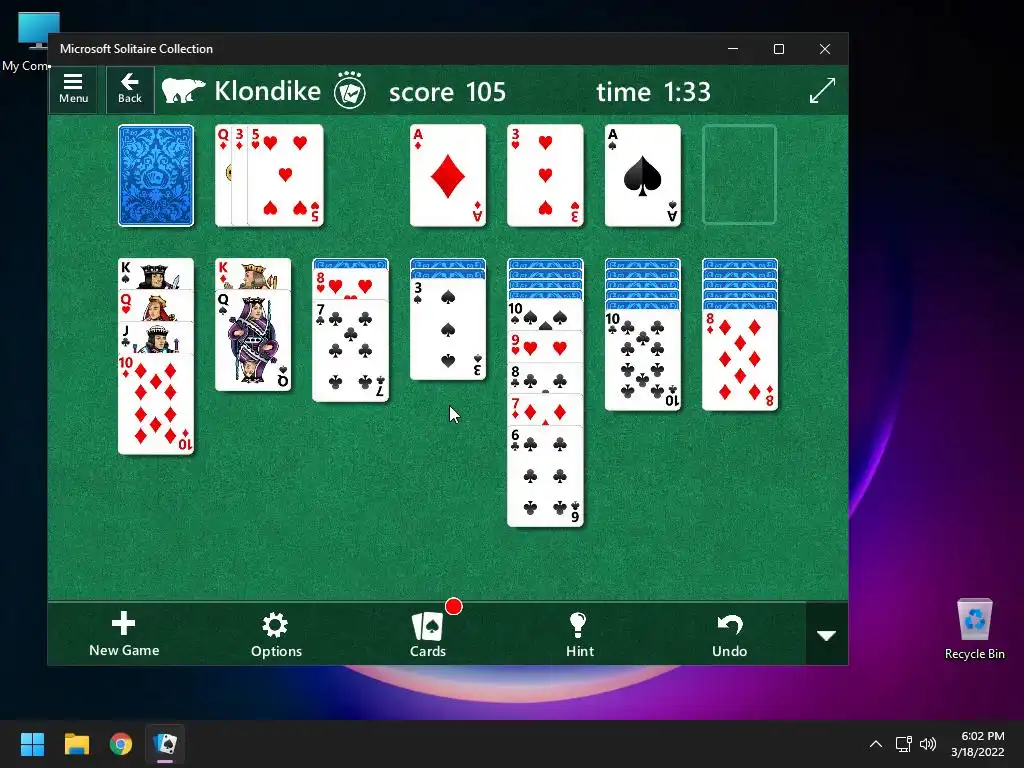The image size is (1024, 768).
Task: Open the volume tray icon
Action: (927, 744)
